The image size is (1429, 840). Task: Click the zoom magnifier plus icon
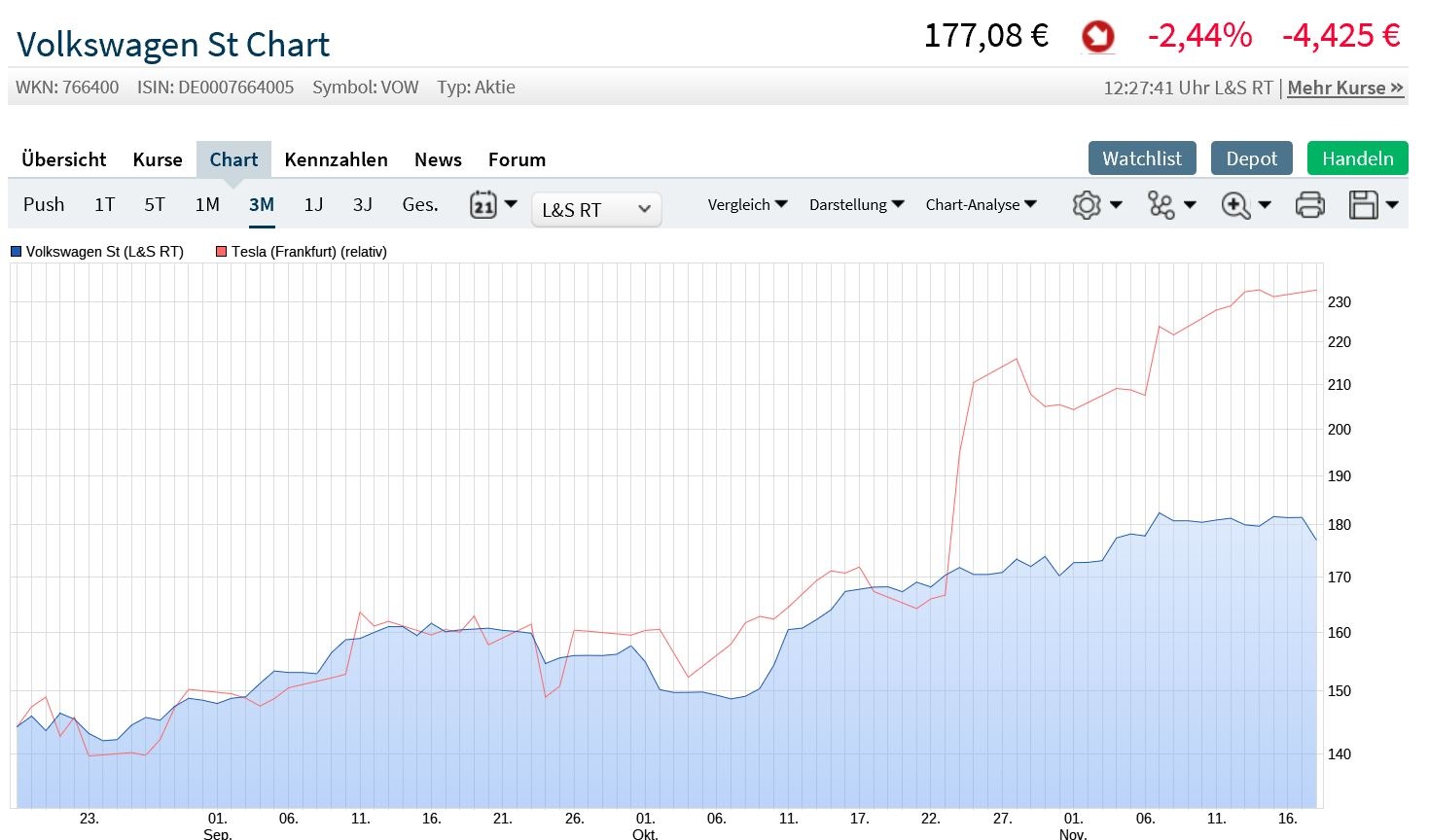pyautogui.click(x=1235, y=205)
